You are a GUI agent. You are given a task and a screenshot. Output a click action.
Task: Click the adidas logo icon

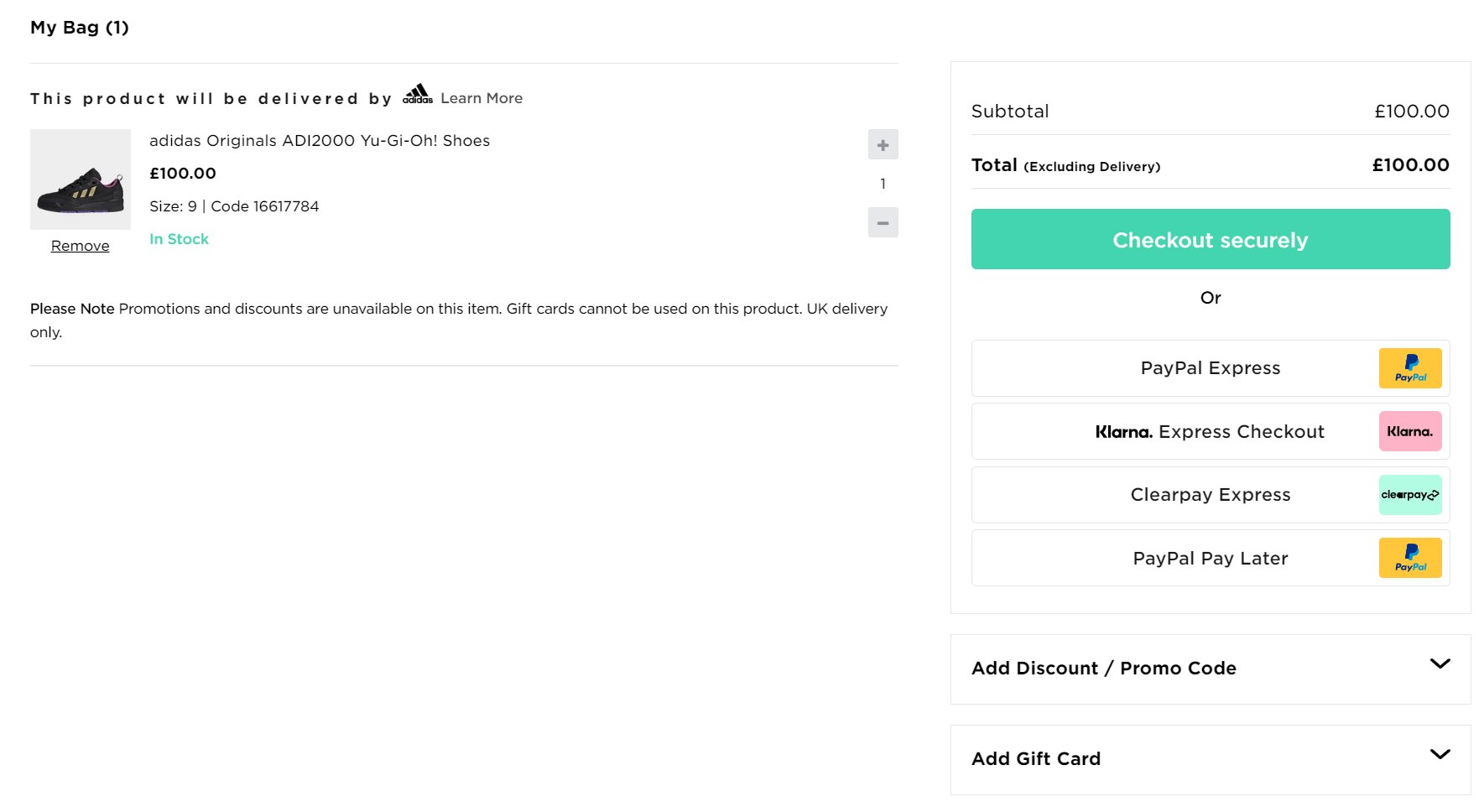coord(418,94)
